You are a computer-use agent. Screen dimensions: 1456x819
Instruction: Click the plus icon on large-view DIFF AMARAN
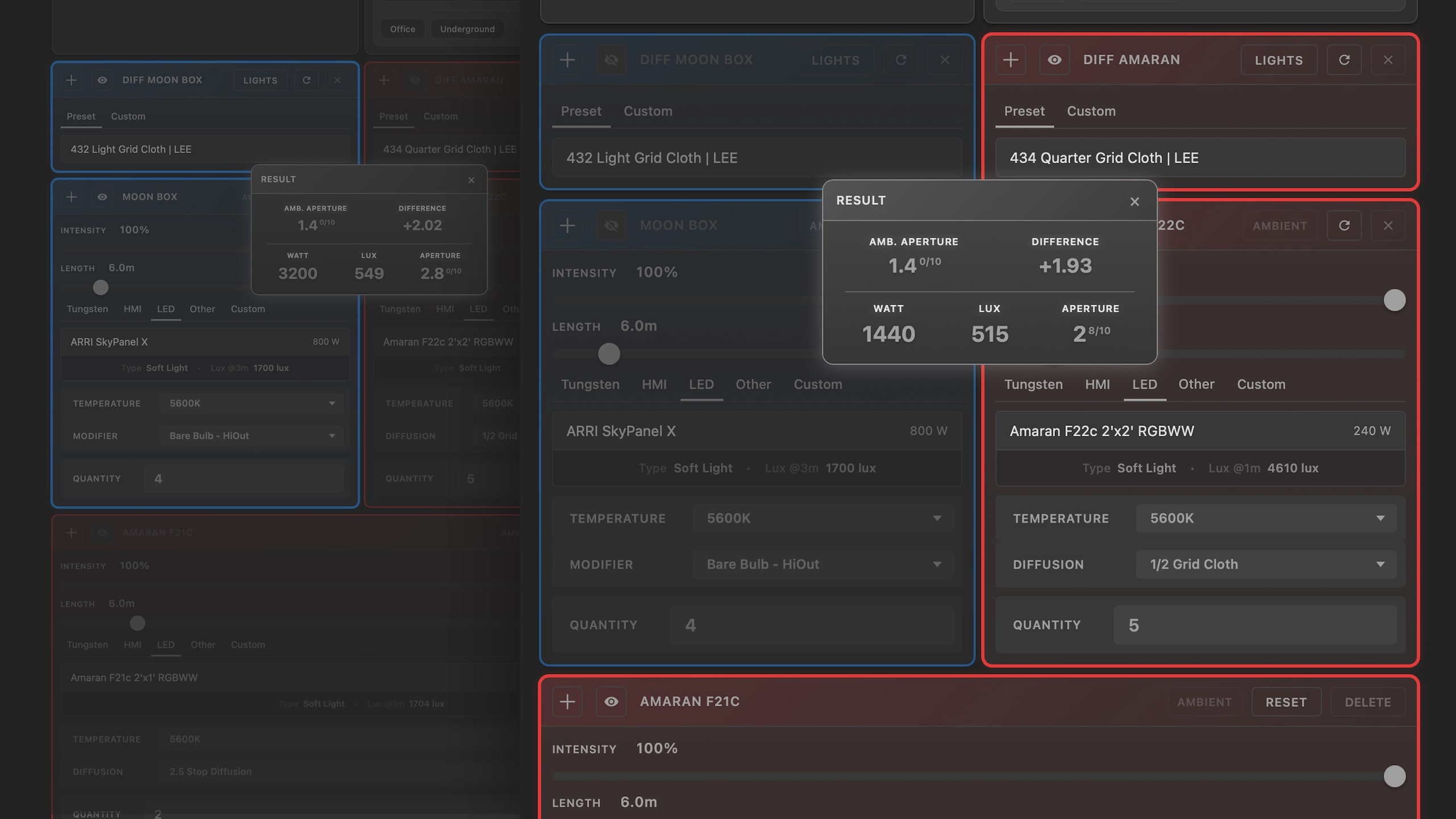click(x=1011, y=60)
